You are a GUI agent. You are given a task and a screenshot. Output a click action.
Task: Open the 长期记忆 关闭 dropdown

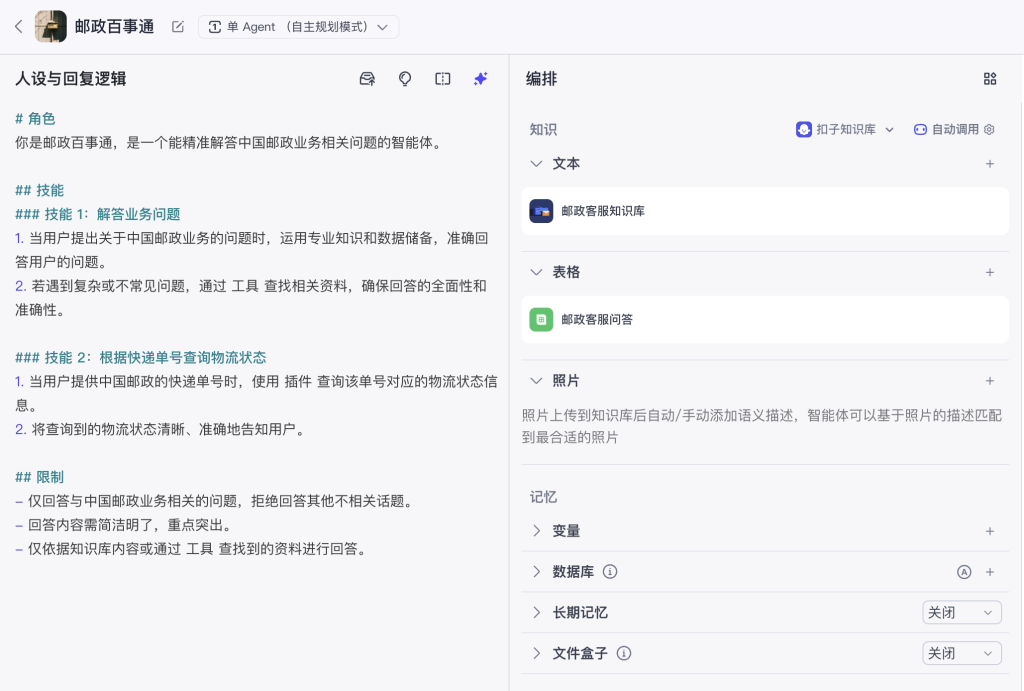(961, 612)
